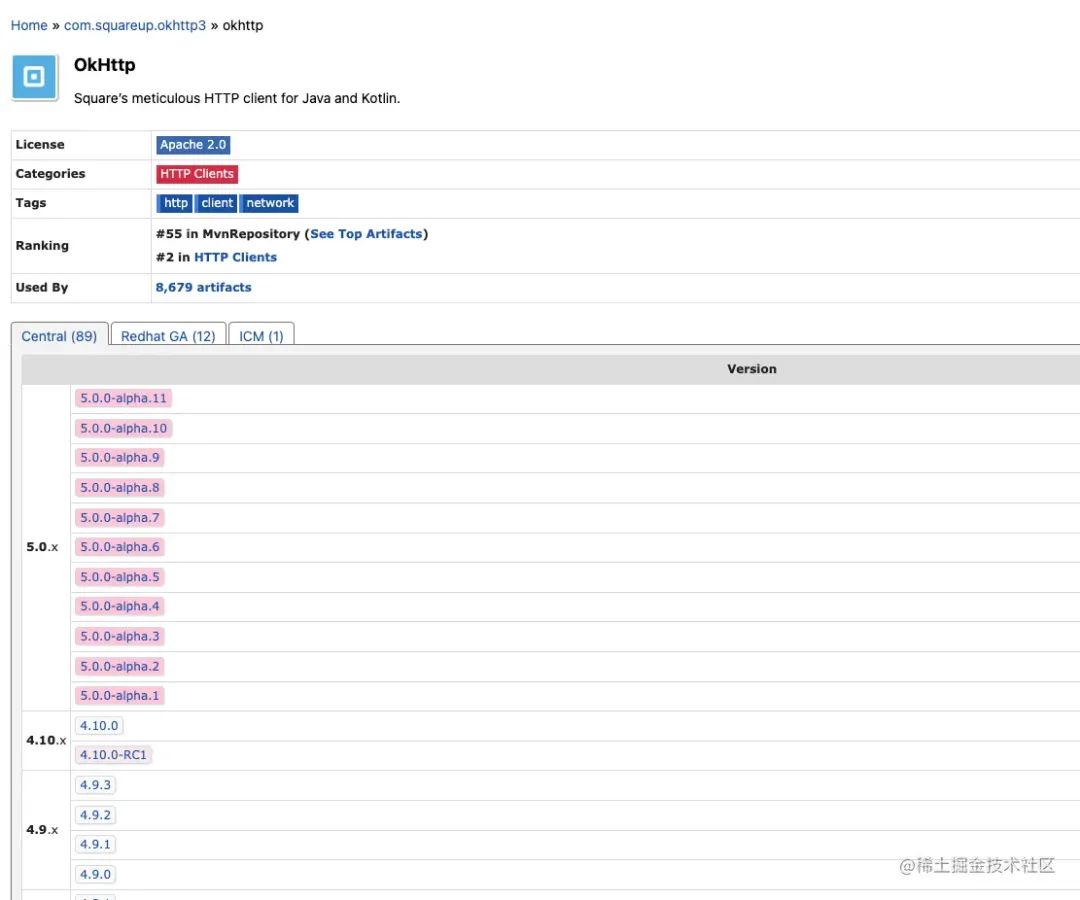Click the Apache 2.0 license badge
Image resolution: width=1080 pixels, height=900 pixels.
[x=193, y=145]
